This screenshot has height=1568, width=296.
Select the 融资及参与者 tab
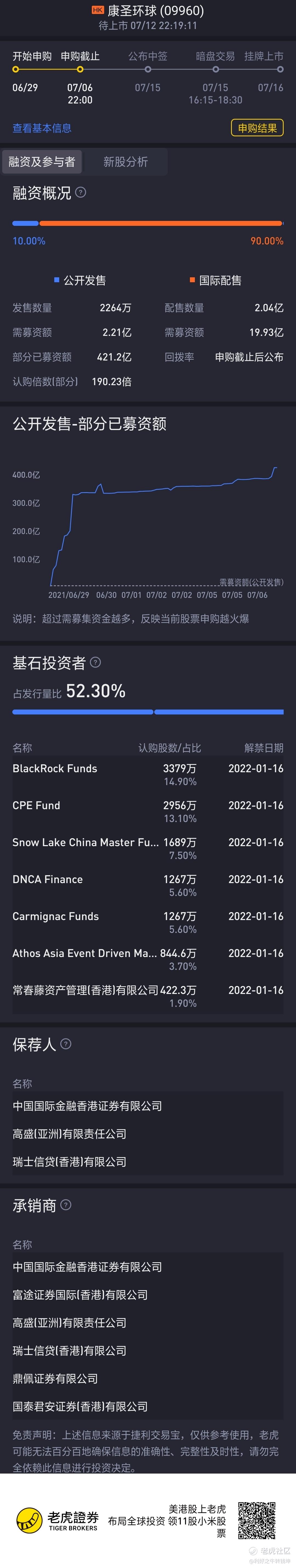click(x=41, y=161)
